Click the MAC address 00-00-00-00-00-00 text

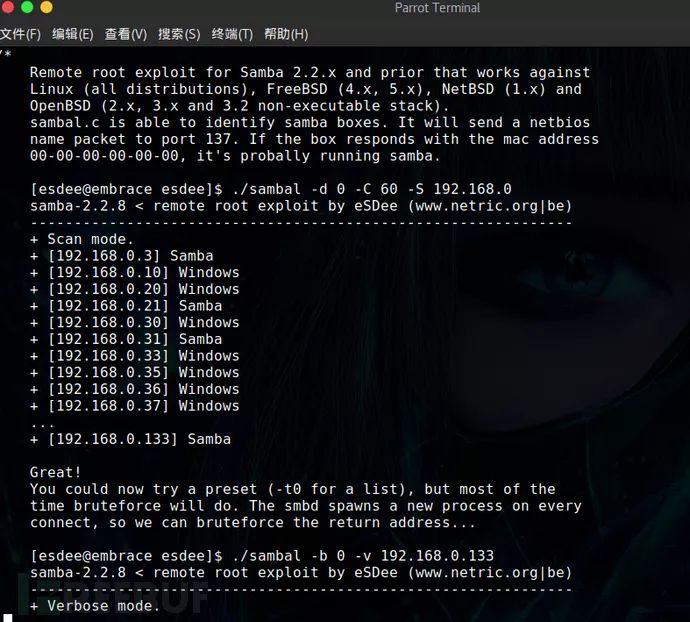[104, 156]
